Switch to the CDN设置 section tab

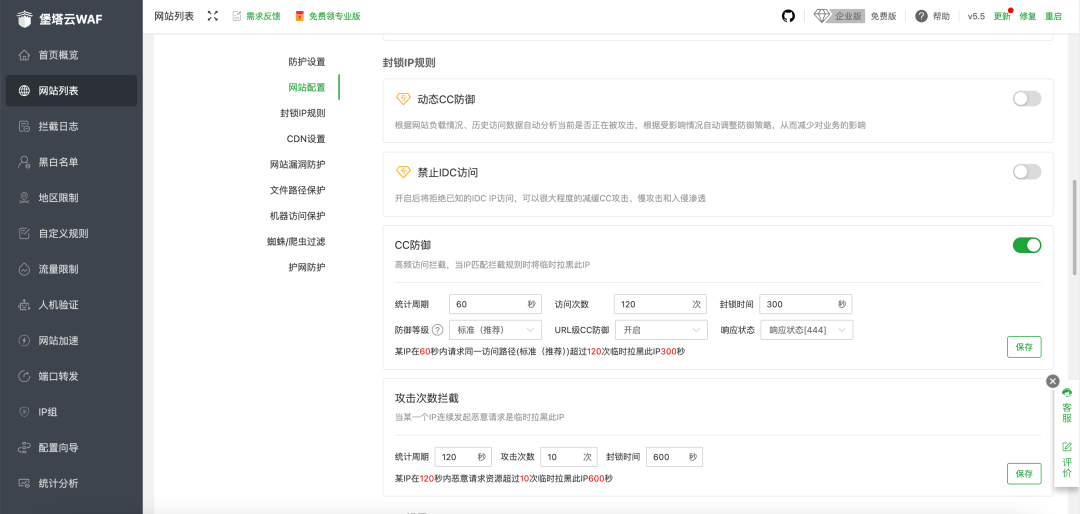click(x=305, y=139)
